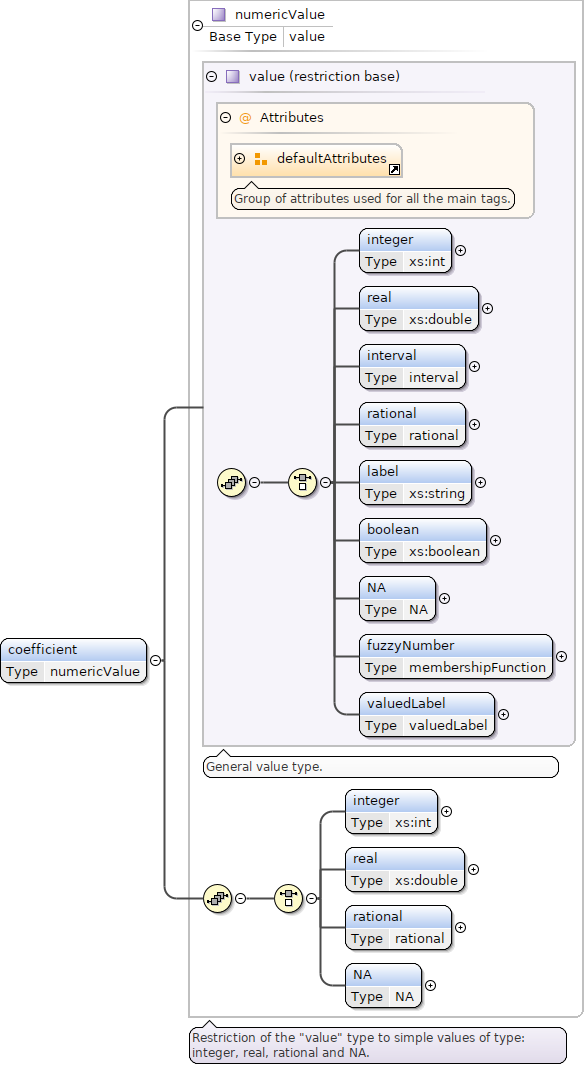The width and height of the screenshot is (585, 1067).
Task: Click the 'numericValue' header title
Action: (280, 14)
